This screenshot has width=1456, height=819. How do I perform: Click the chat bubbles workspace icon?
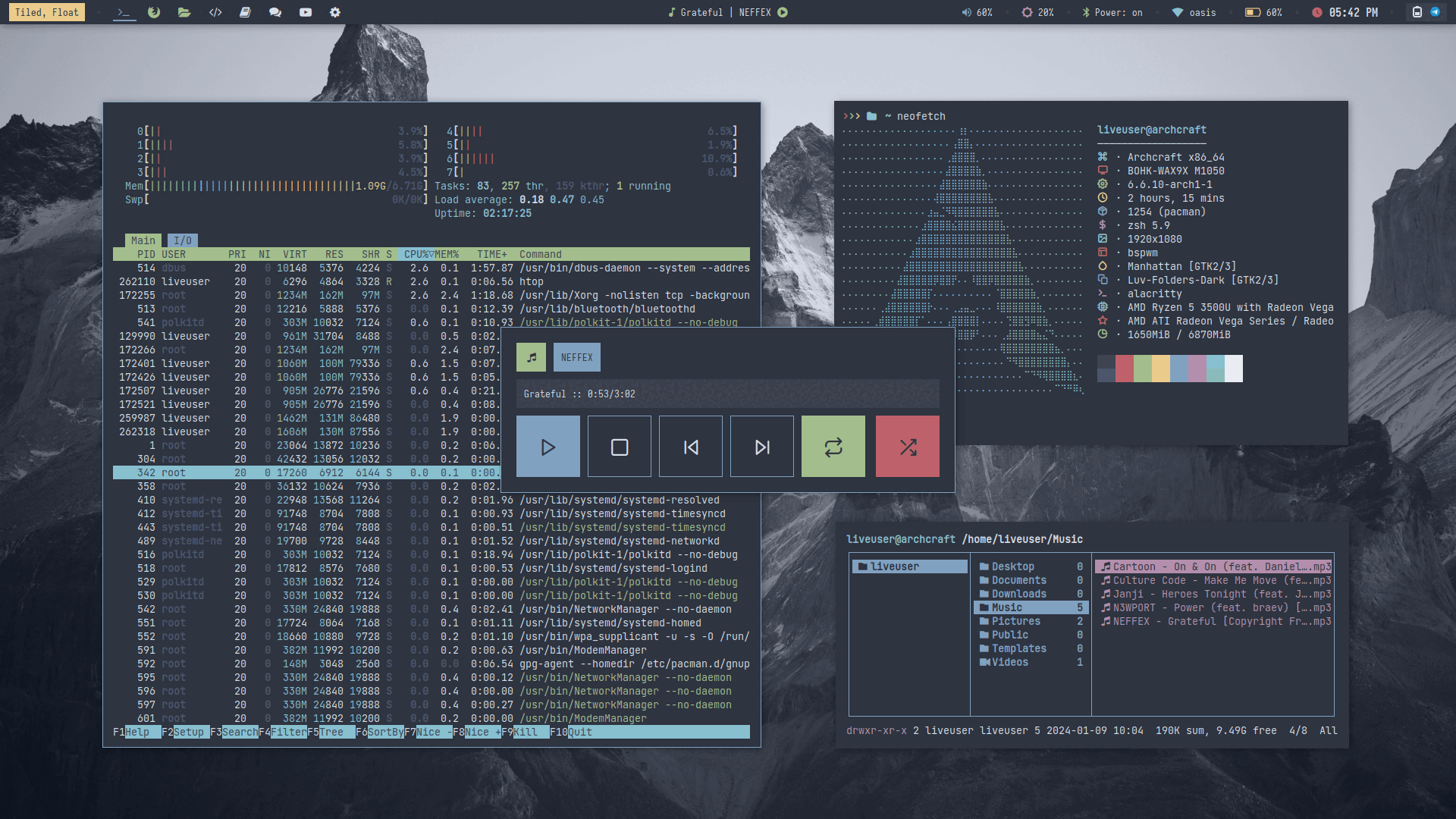tap(275, 12)
